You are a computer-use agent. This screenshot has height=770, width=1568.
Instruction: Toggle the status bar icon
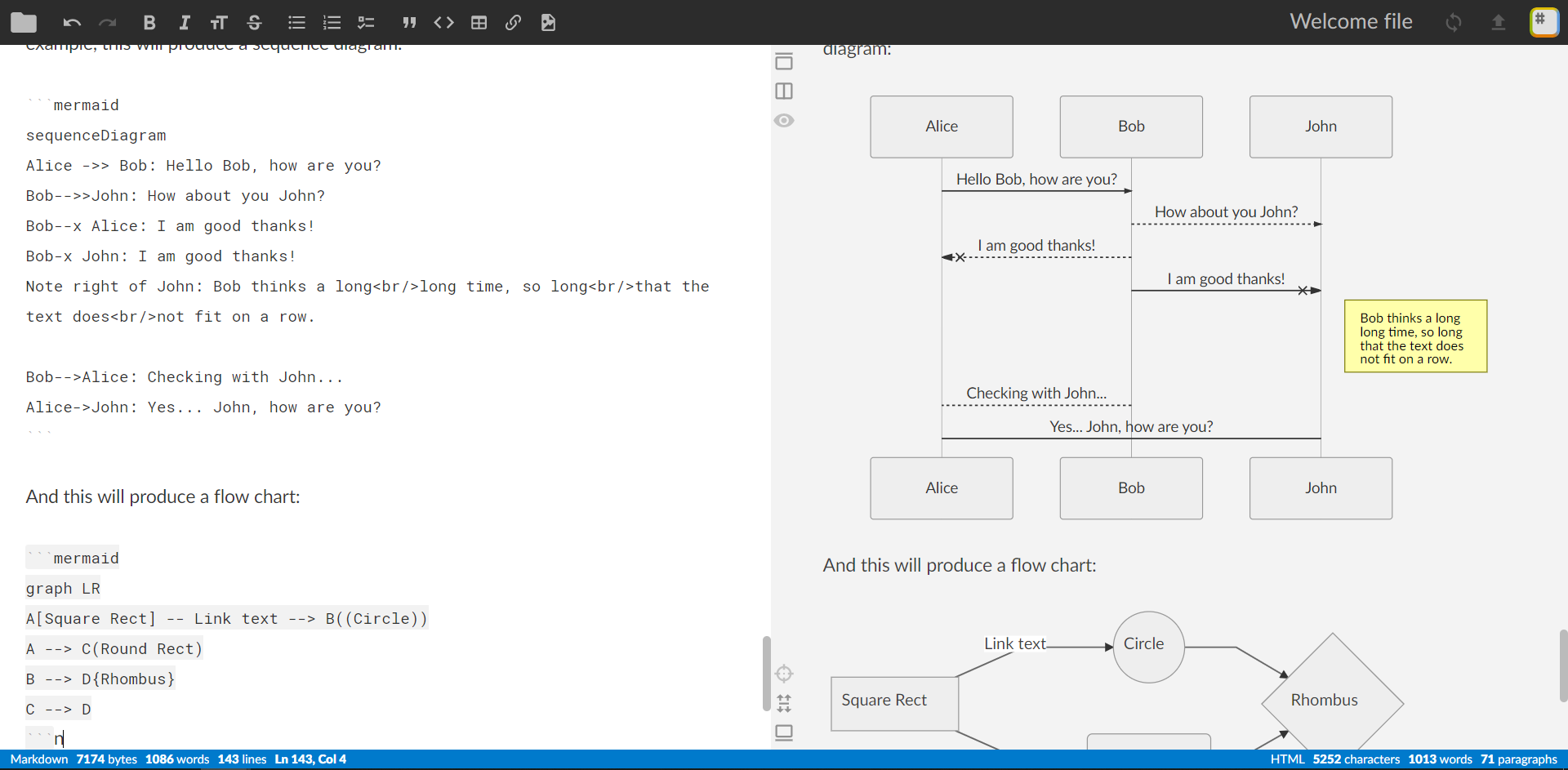[x=784, y=732]
